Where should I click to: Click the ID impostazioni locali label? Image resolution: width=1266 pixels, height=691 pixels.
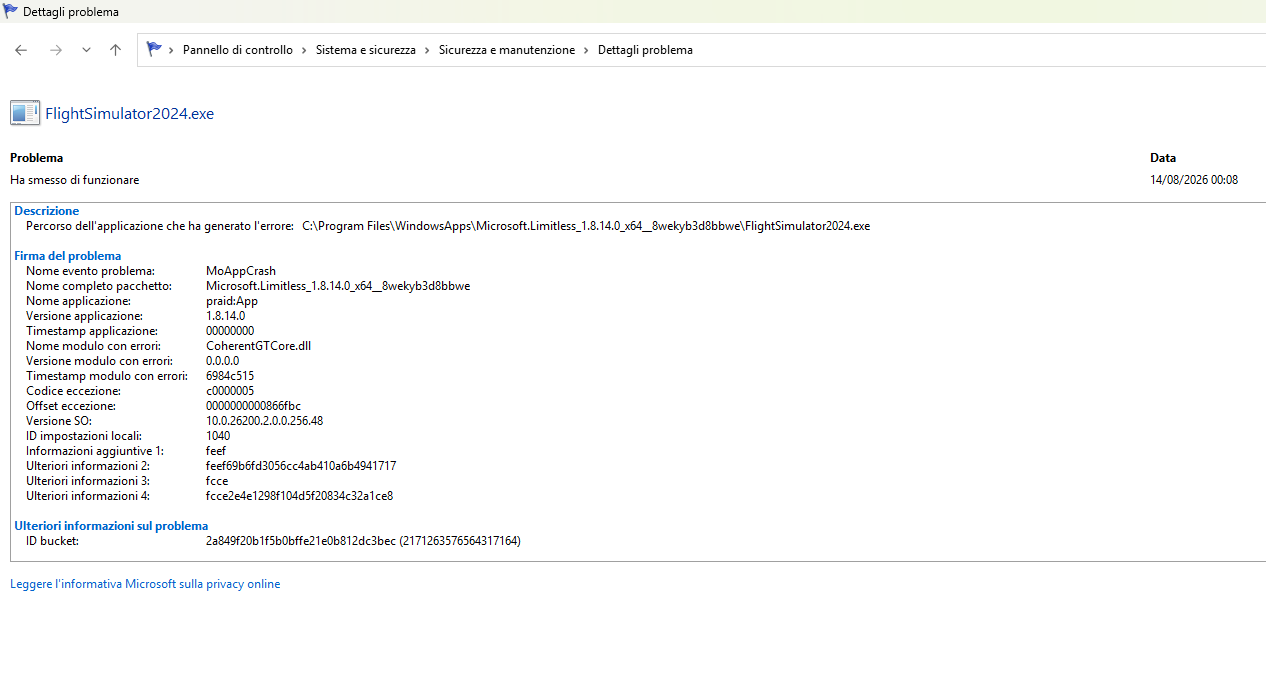click(x=84, y=436)
